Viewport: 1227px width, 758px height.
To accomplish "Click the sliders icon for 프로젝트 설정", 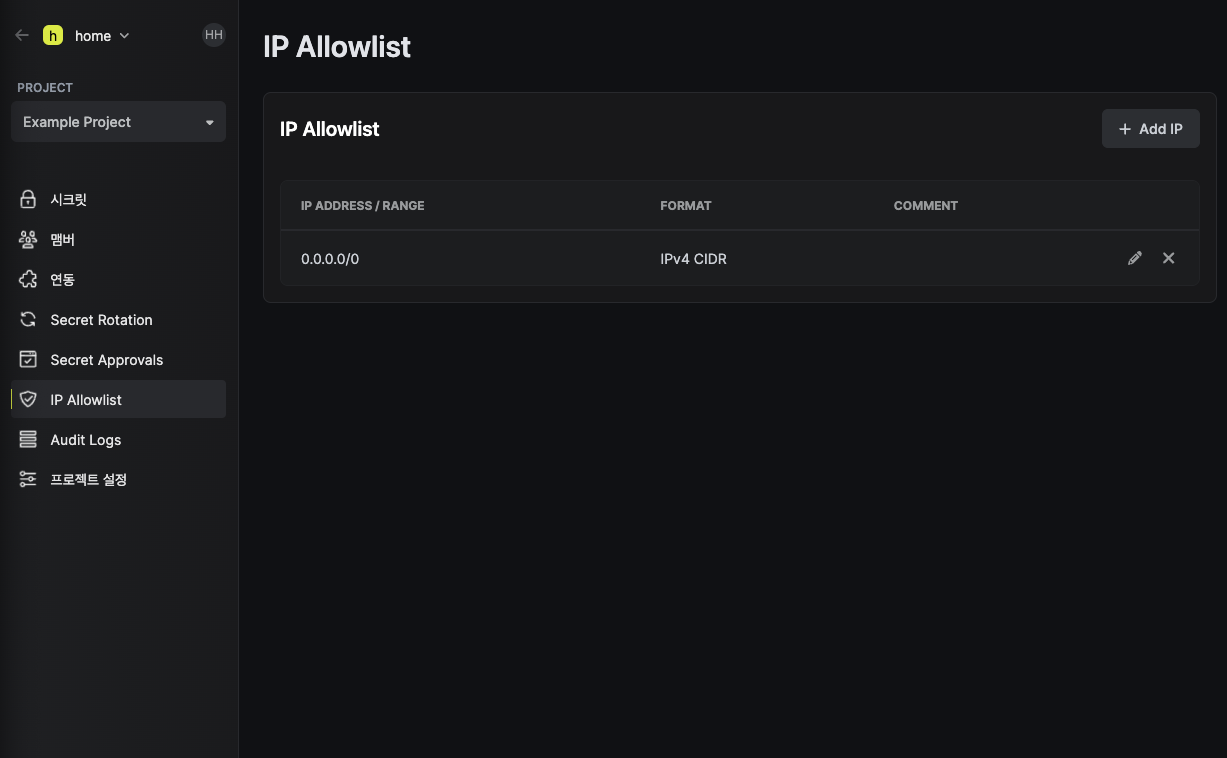I will (28, 480).
